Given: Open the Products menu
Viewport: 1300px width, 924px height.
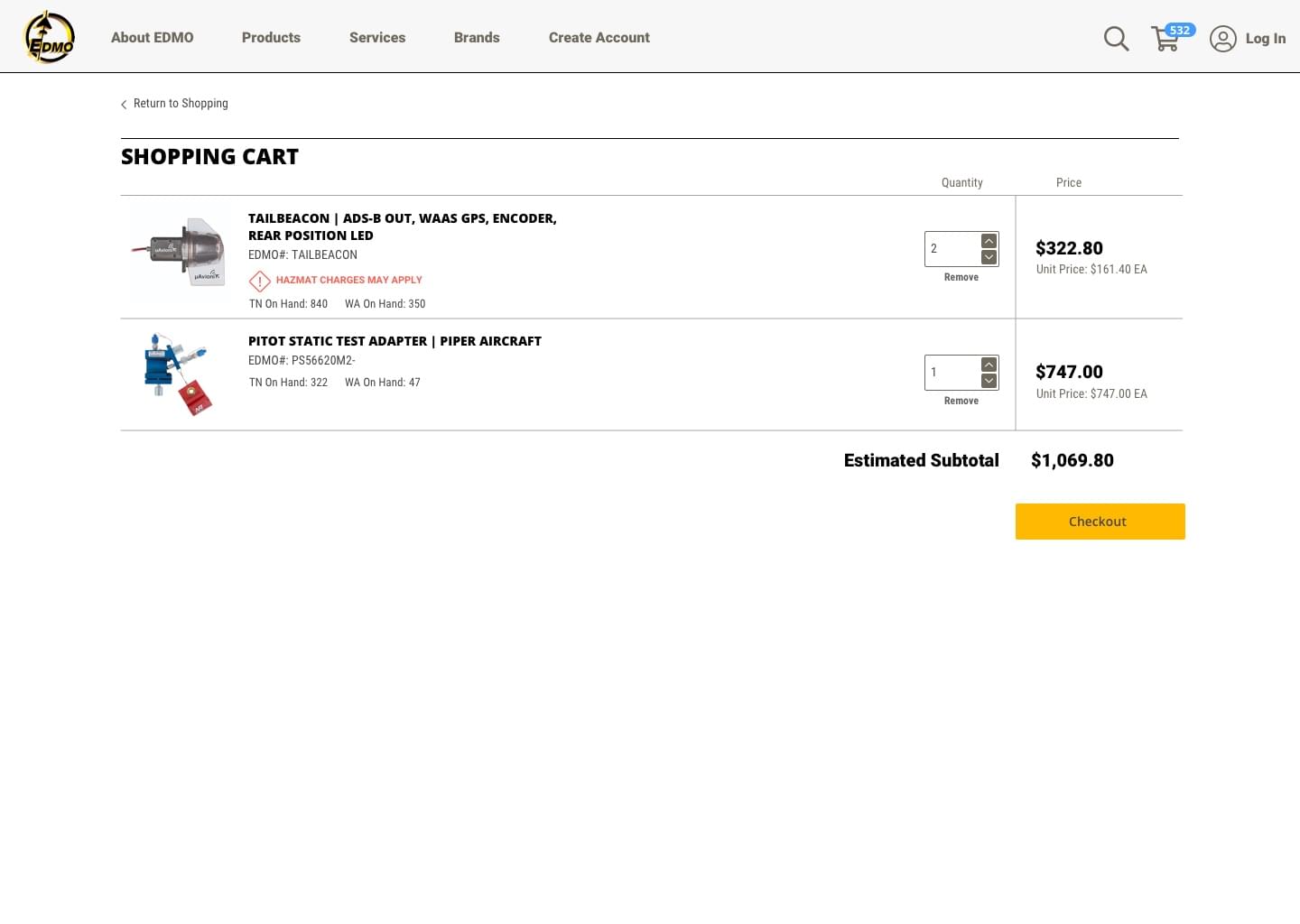Looking at the screenshot, I should (x=271, y=38).
